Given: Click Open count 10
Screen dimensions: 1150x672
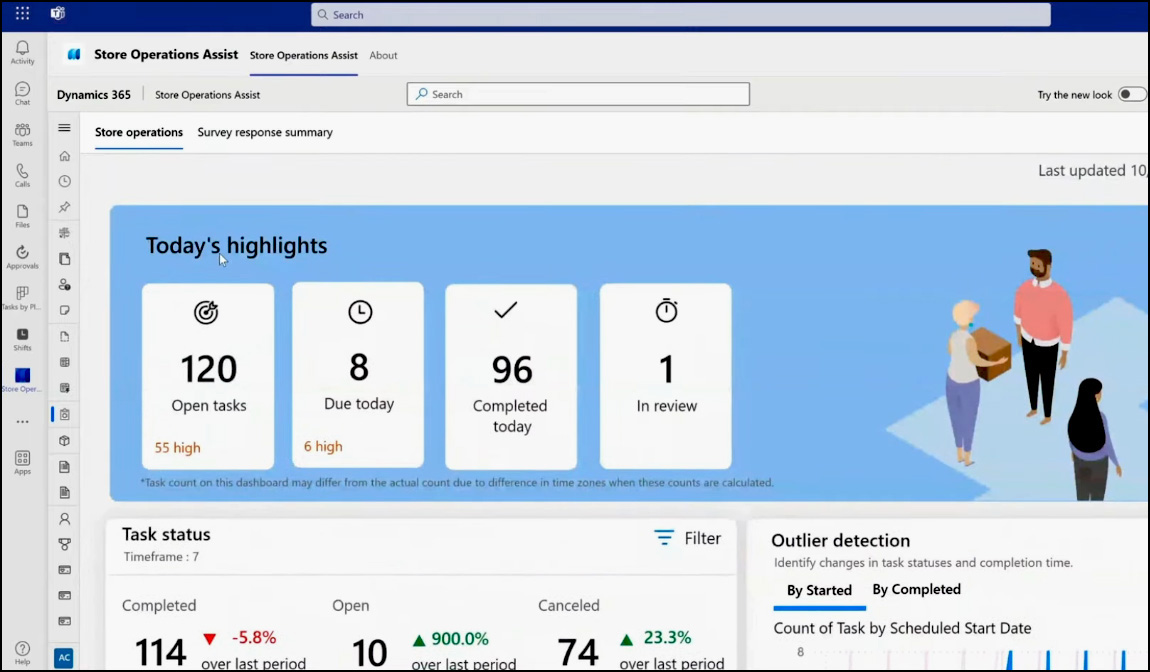Looking at the screenshot, I should (370, 651).
